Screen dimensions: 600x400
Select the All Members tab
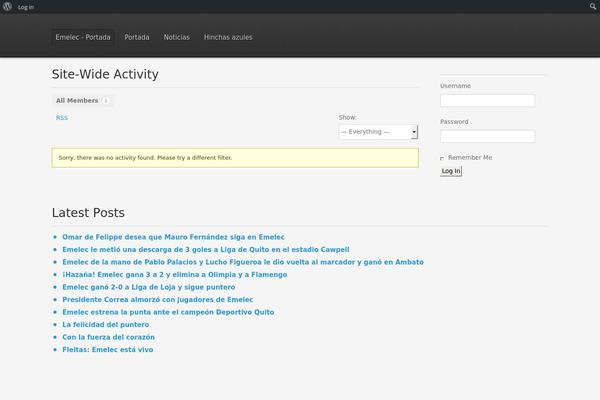click(x=82, y=101)
